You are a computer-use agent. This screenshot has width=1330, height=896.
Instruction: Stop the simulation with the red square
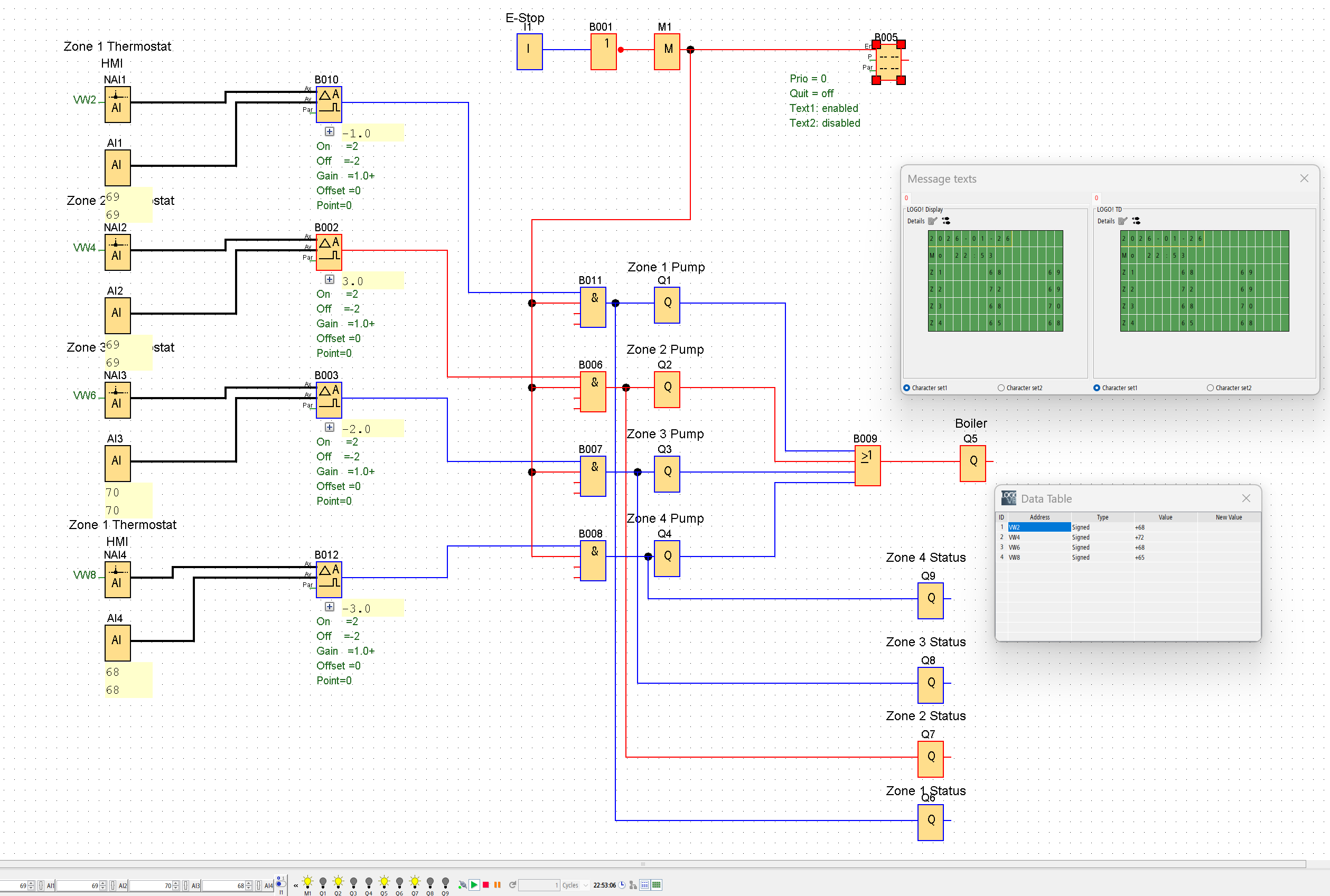tap(486, 884)
